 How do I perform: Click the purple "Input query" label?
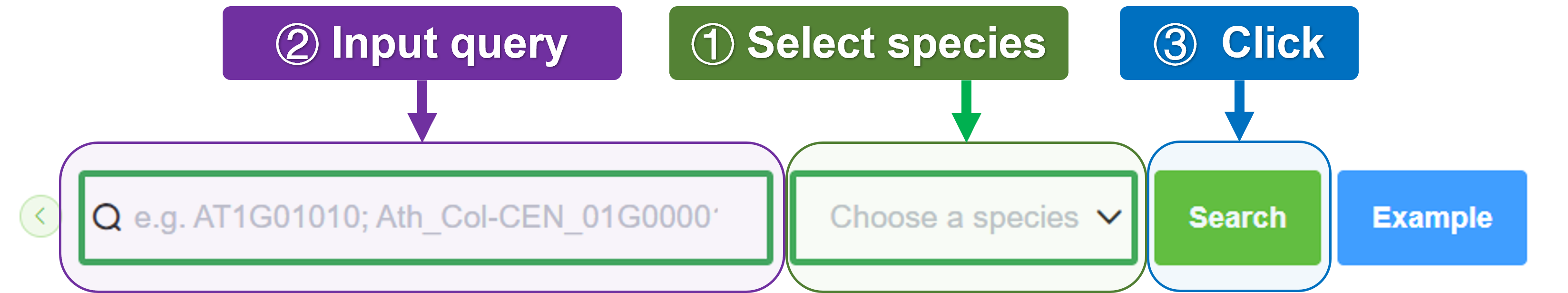coord(449,44)
